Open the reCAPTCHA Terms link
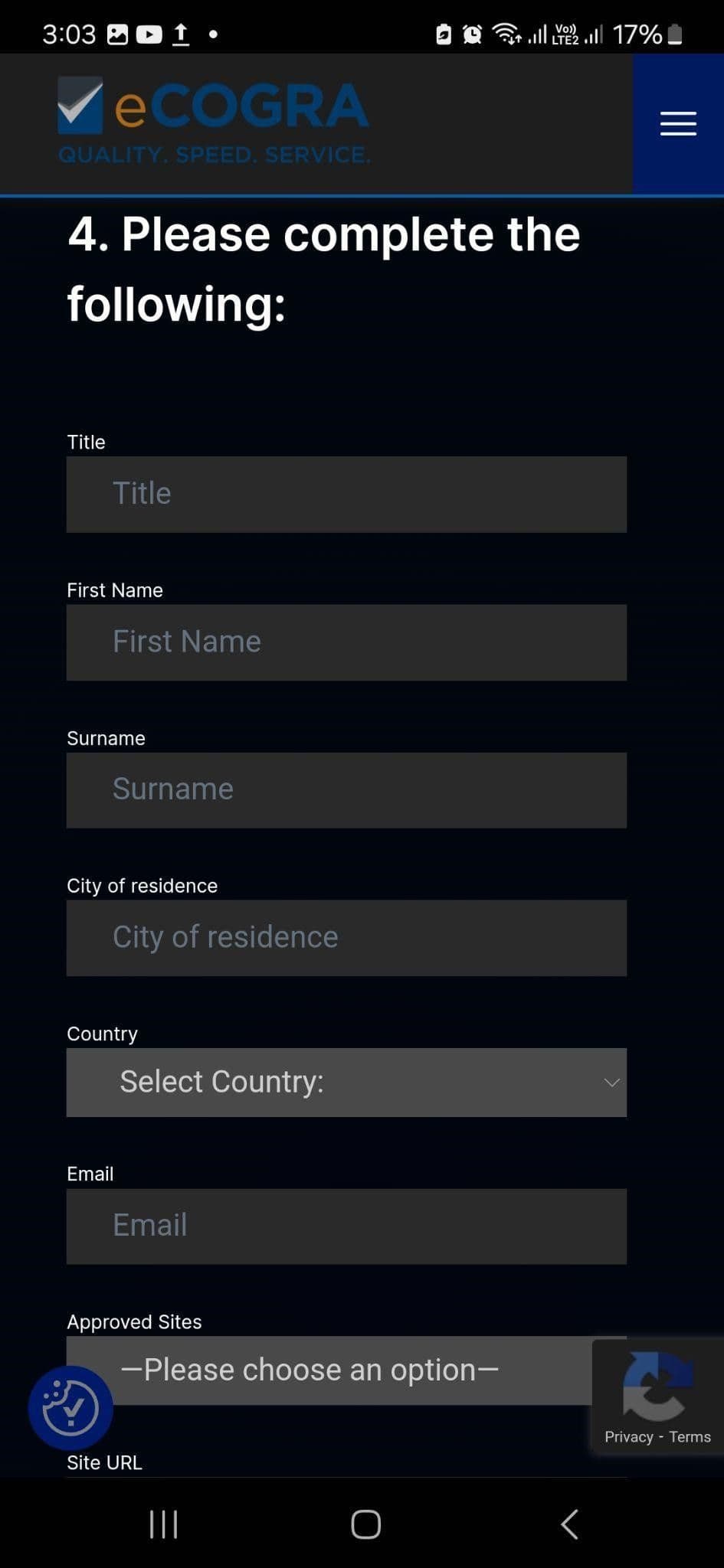This screenshot has width=724, height=1568. point(690,1437)
